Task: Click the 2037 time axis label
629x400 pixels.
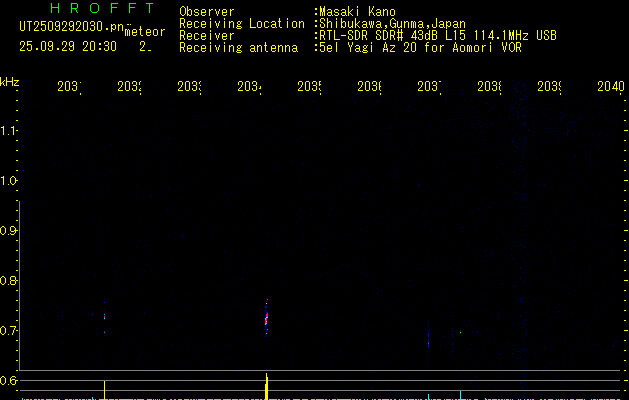Action: (x=429, y=86)
